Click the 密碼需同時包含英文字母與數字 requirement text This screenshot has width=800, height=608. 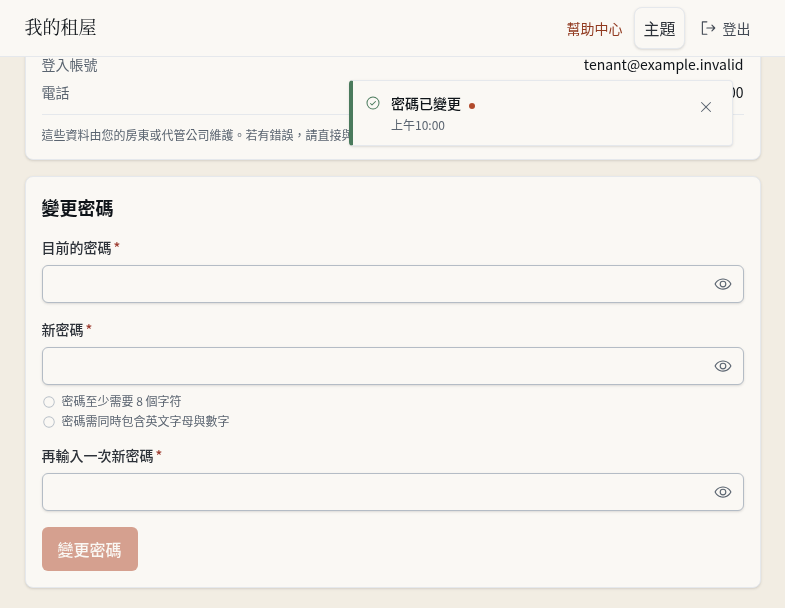(x=145, y=421)
